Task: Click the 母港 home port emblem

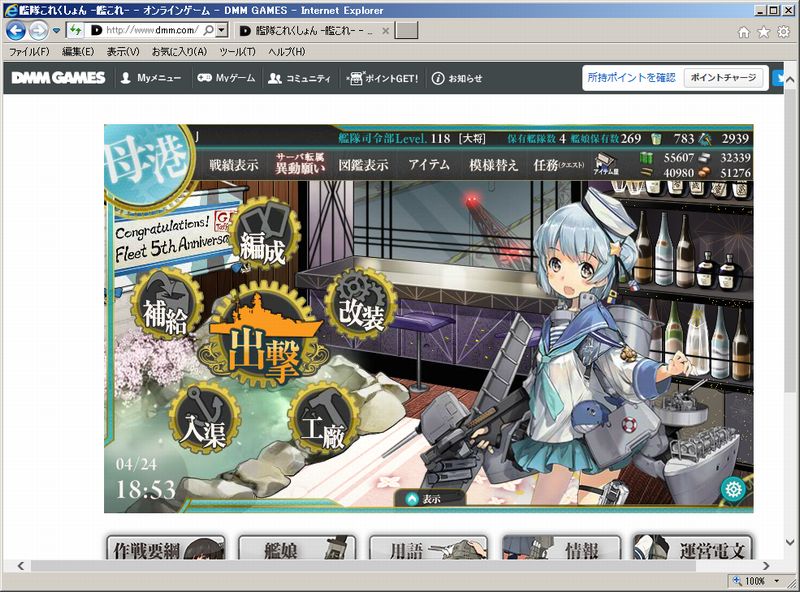Action: tap(145, 166)
